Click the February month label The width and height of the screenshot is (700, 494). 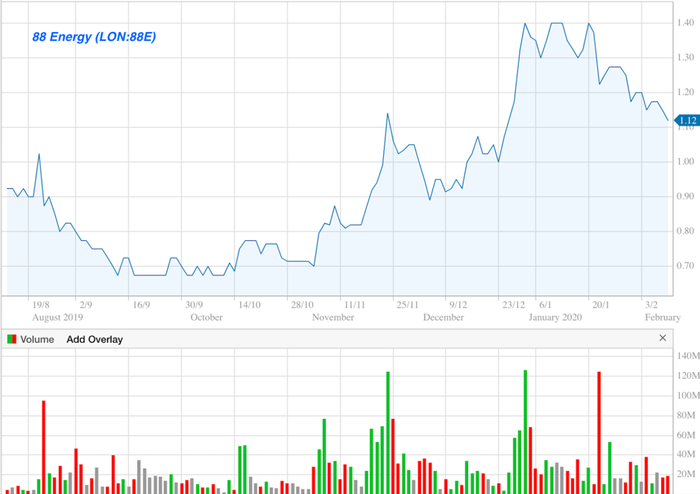pos(662,317)
